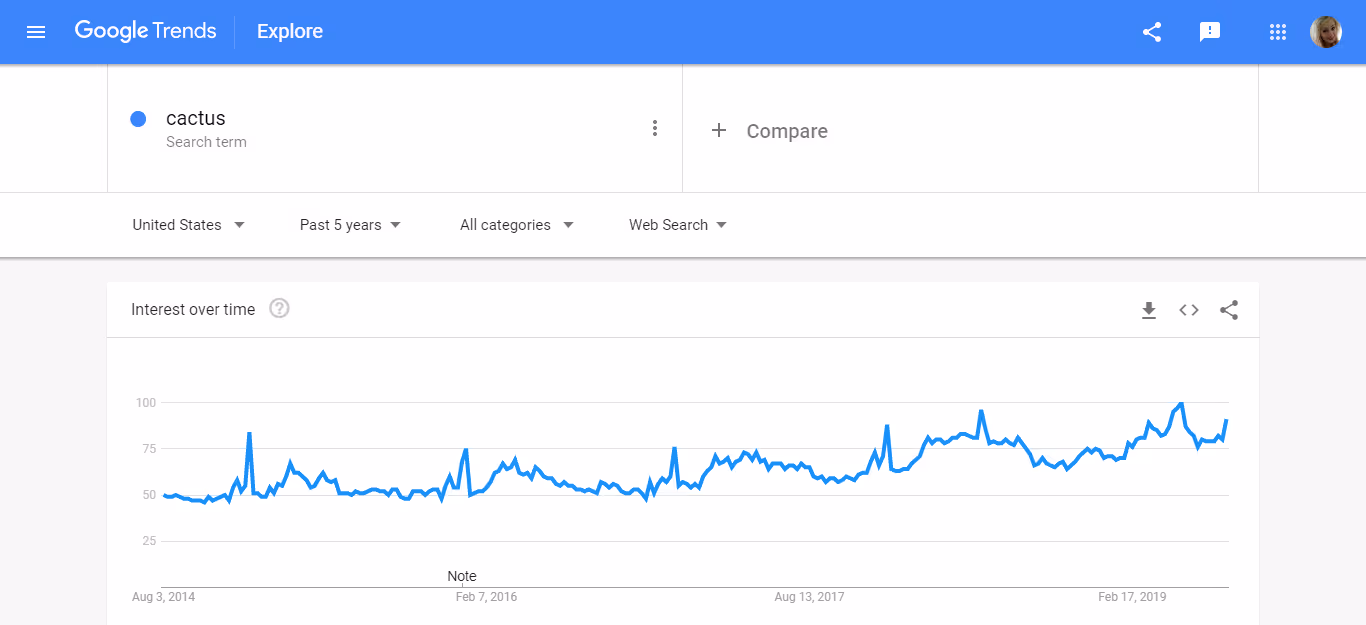Click the Note marker below the chart
1366x625 pixels.
461,575
